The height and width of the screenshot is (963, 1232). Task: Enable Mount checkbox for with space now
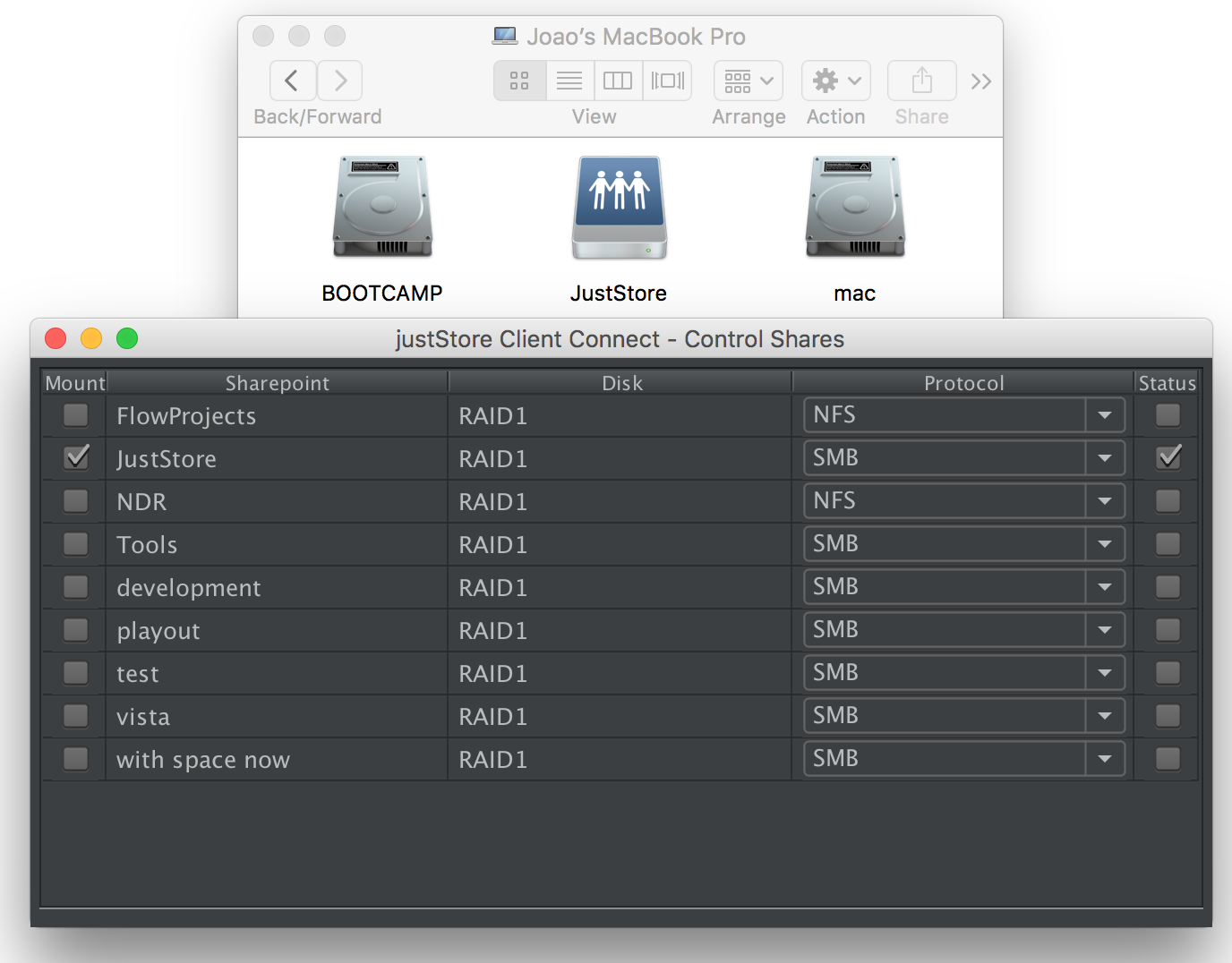(x=76, y=759)
